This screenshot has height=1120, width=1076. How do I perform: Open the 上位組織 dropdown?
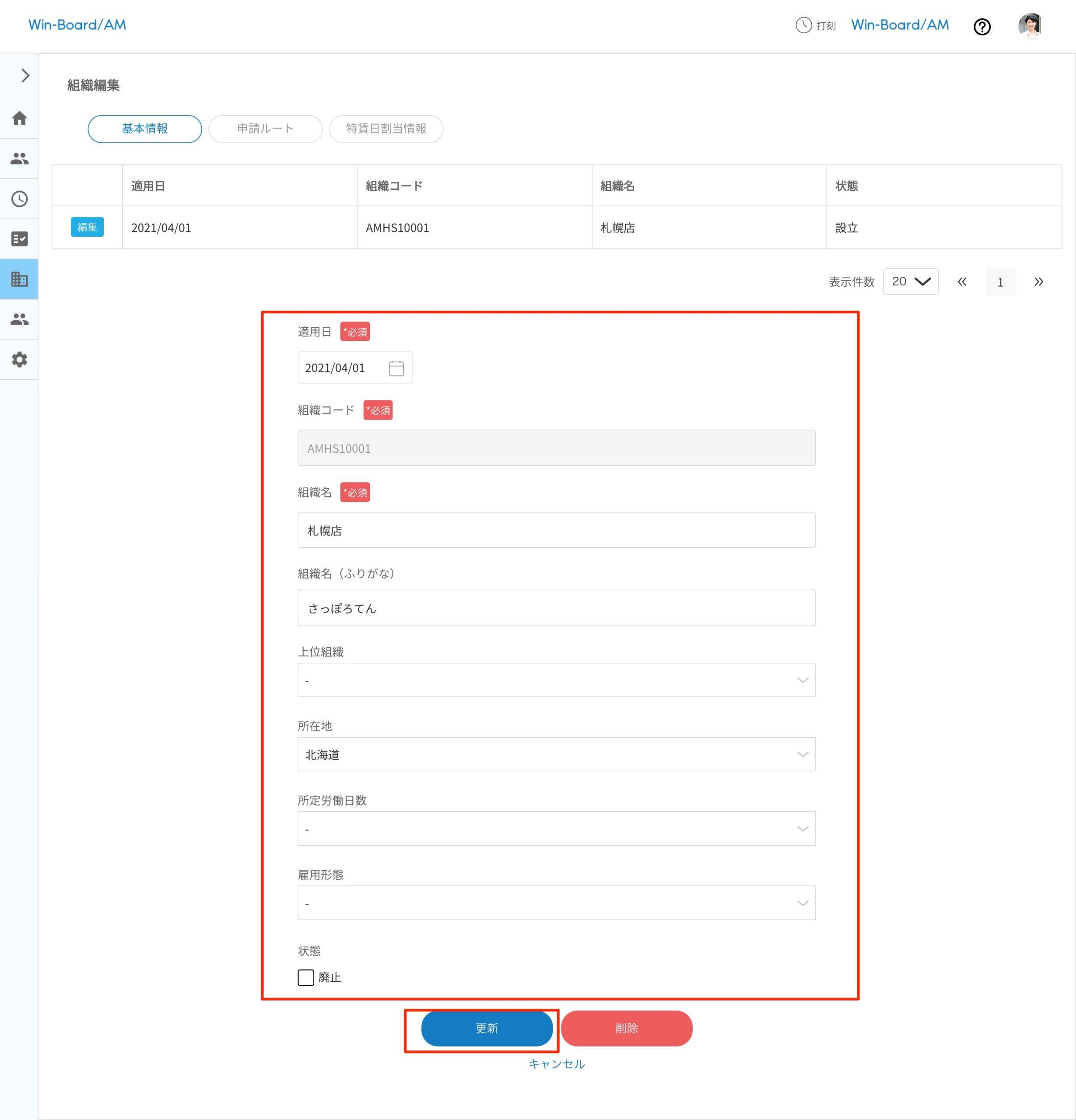556,680
